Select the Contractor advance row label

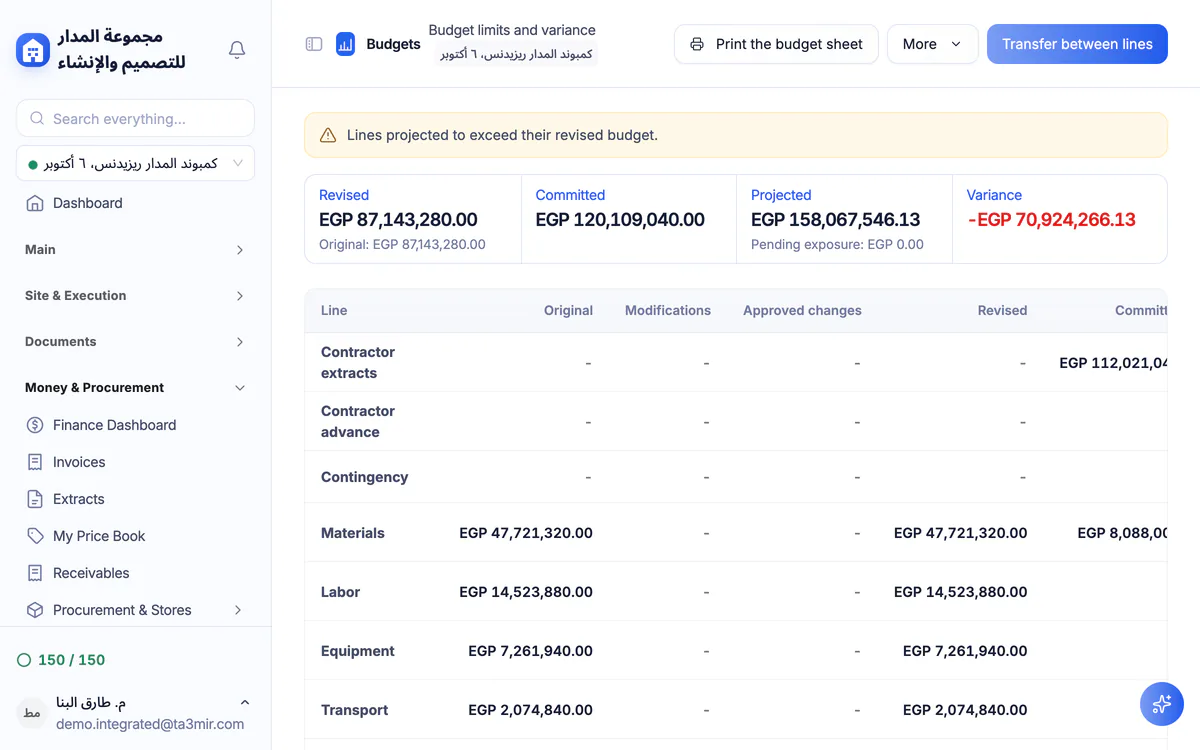pyautogui.click(x=358, y=421)
